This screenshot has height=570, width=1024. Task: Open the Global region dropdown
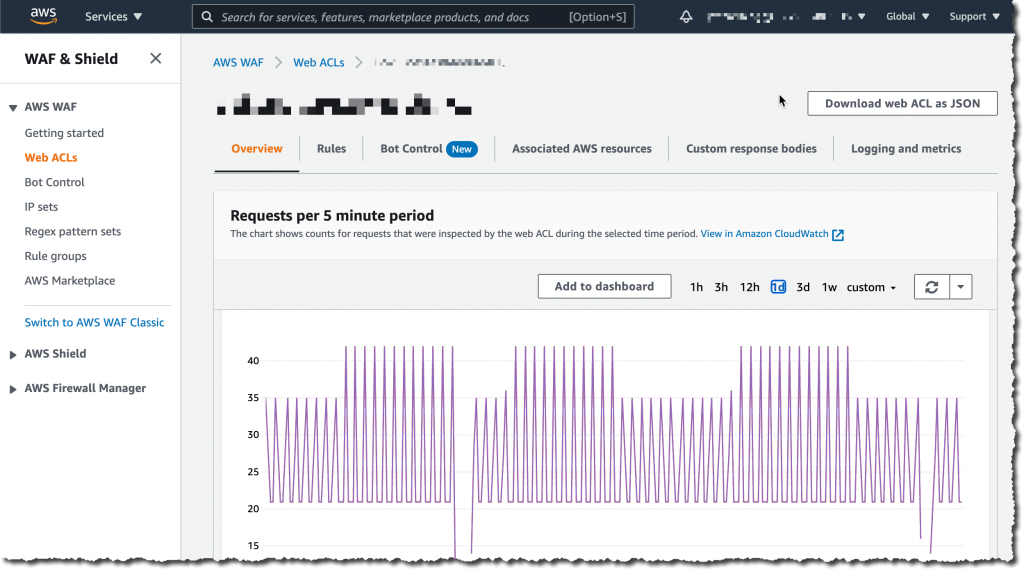coord(907,17)
